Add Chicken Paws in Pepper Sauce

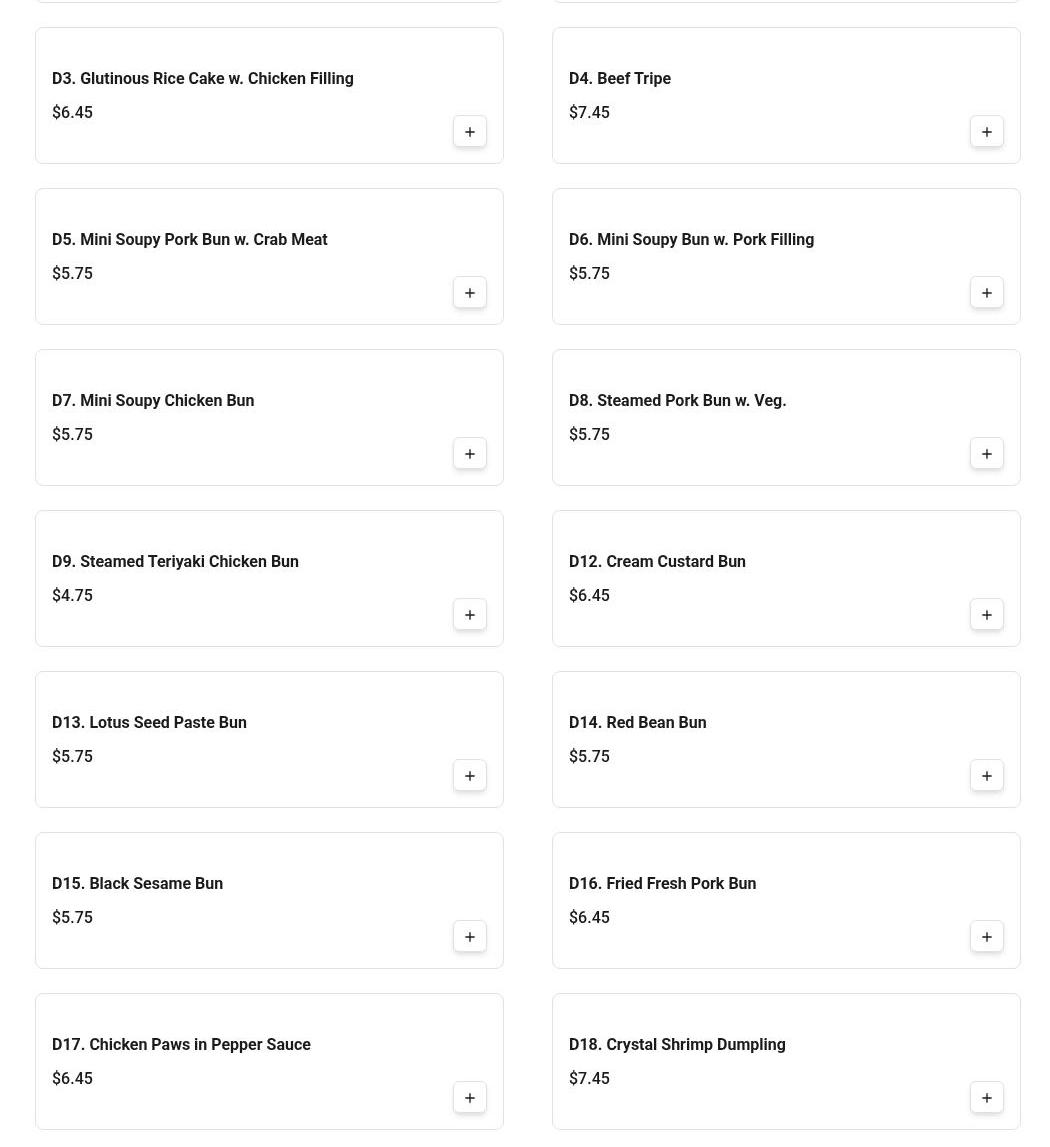point(469,1098)
